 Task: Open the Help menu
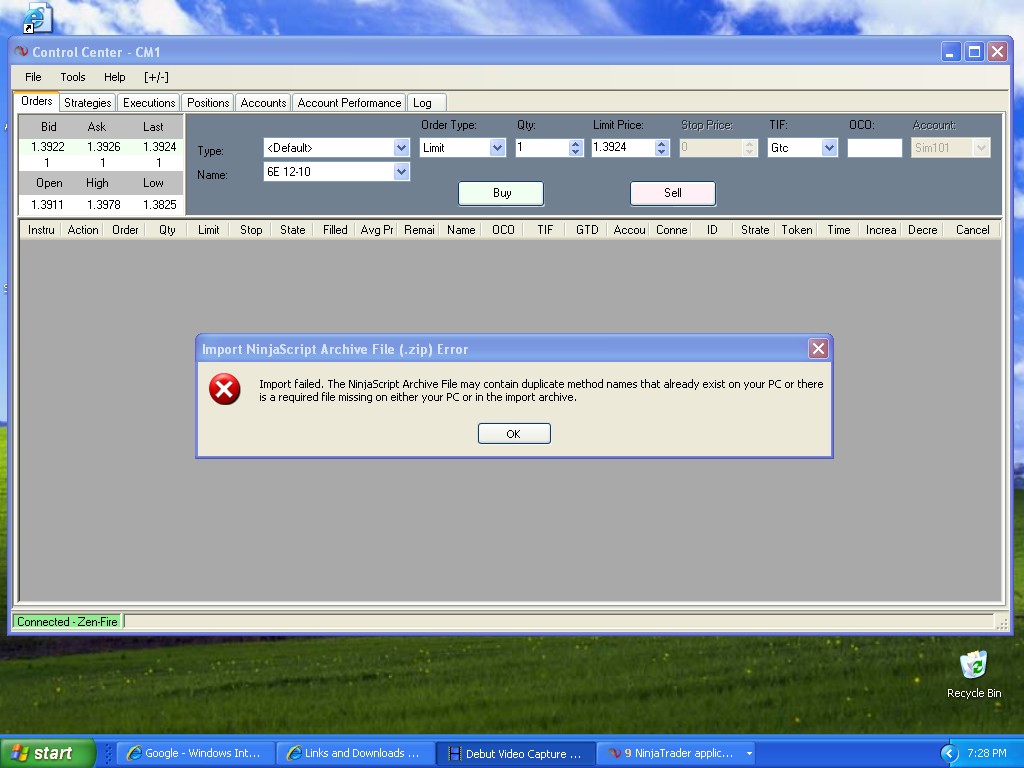(115, 77)
